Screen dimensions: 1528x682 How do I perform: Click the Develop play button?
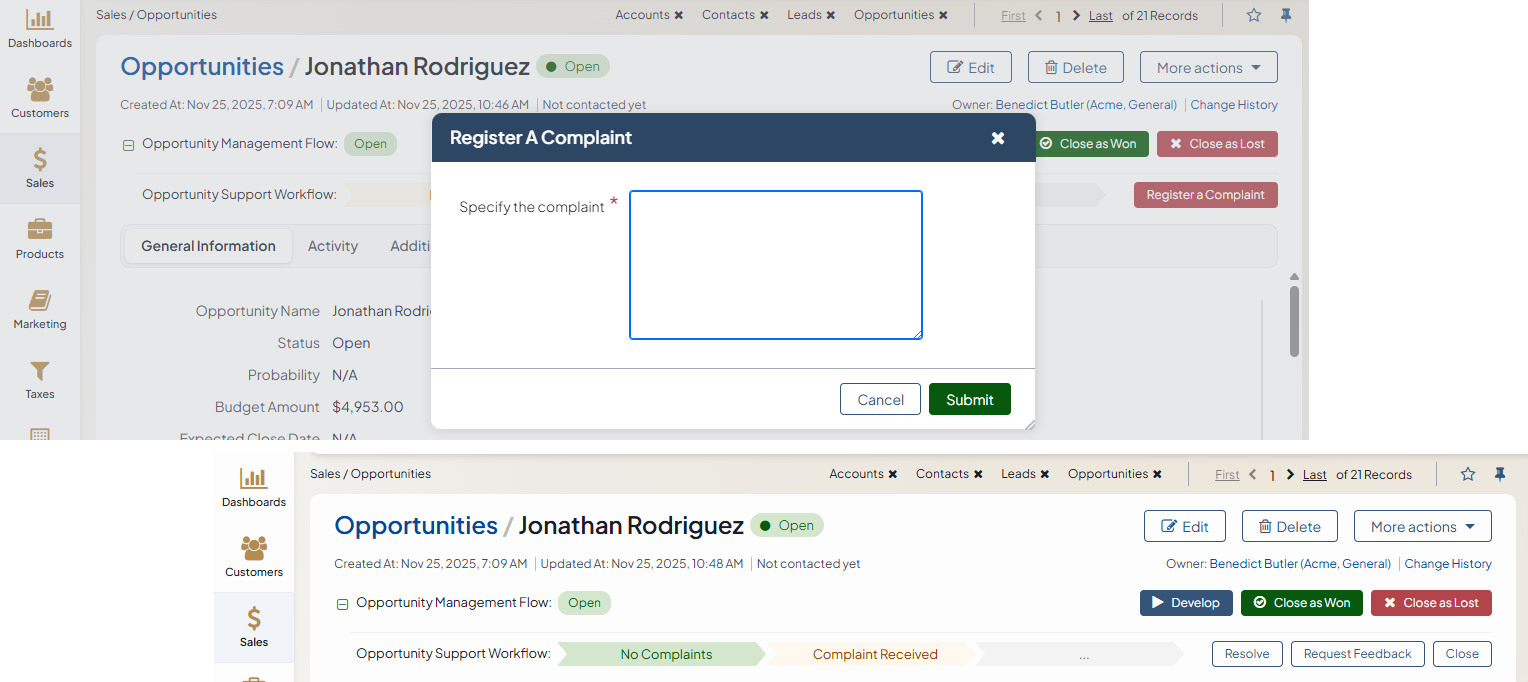pos(1185,603)
